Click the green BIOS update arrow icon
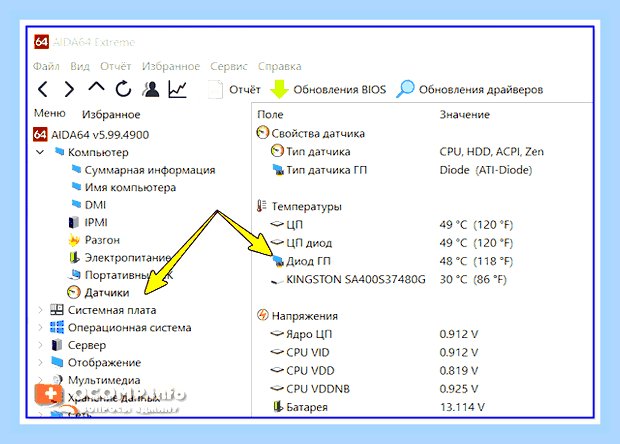620x444 pixels. tap(279, 89)
